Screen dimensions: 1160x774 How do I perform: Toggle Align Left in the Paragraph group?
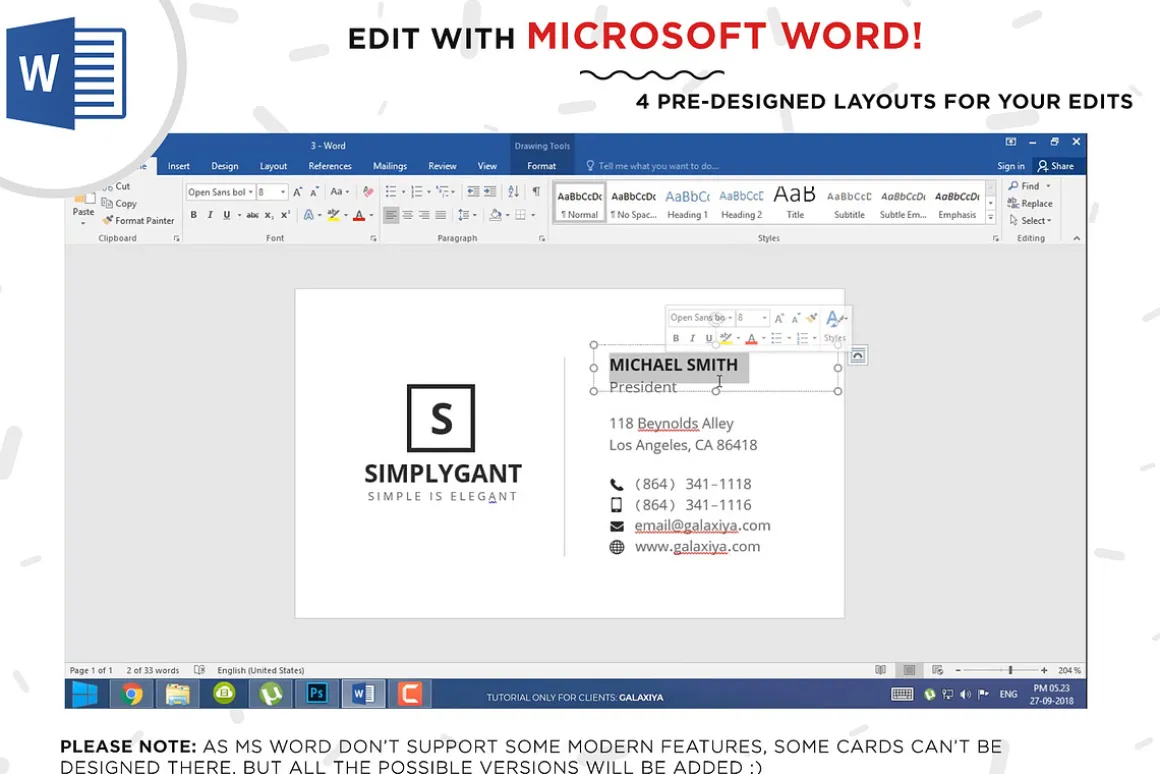click(x=391, y=215)
